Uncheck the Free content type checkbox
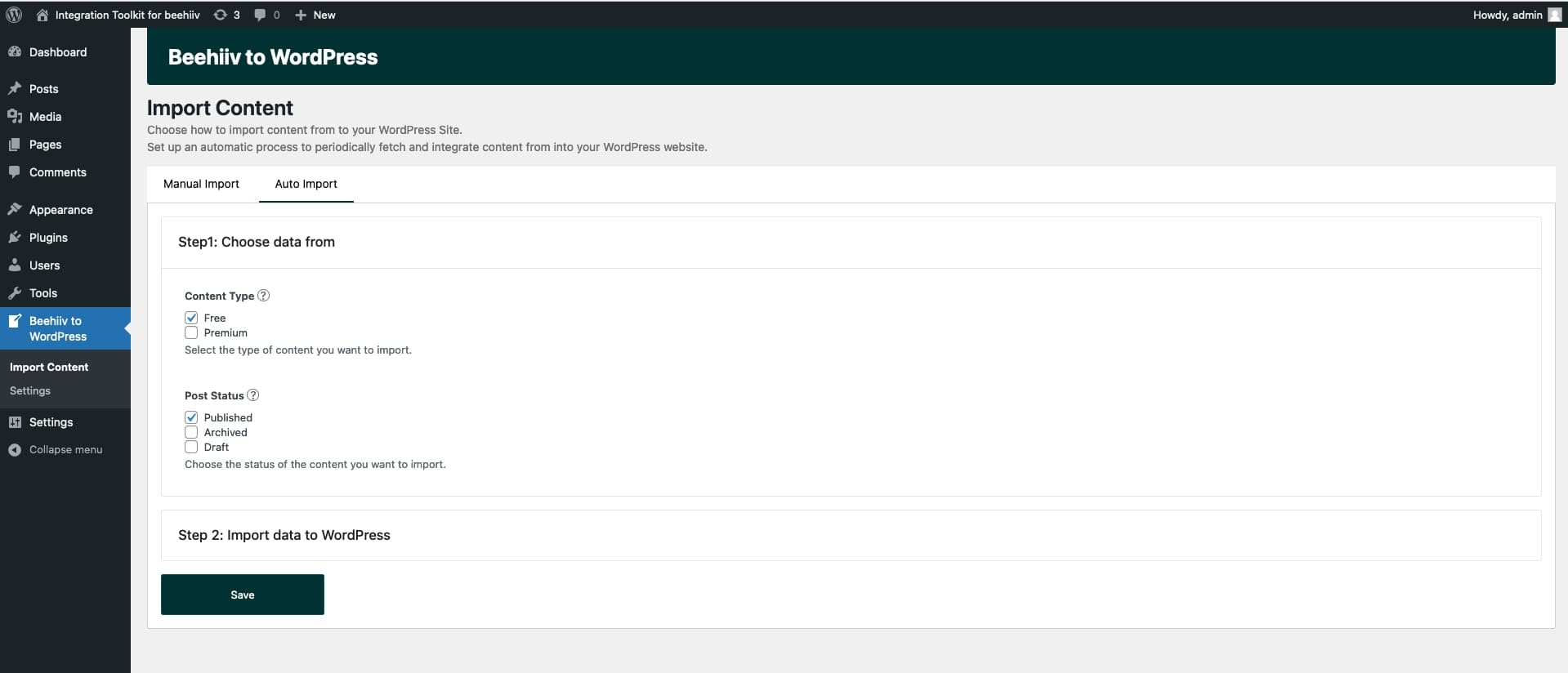1568x673 pixels. pyautogui.click(x=191, y=318)
